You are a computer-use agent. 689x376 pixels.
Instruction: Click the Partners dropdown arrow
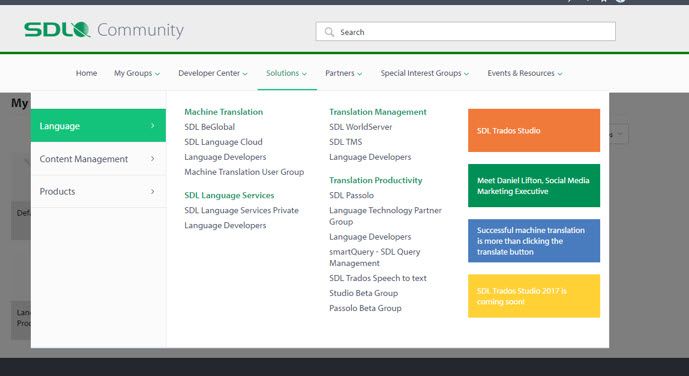(359, 74)
